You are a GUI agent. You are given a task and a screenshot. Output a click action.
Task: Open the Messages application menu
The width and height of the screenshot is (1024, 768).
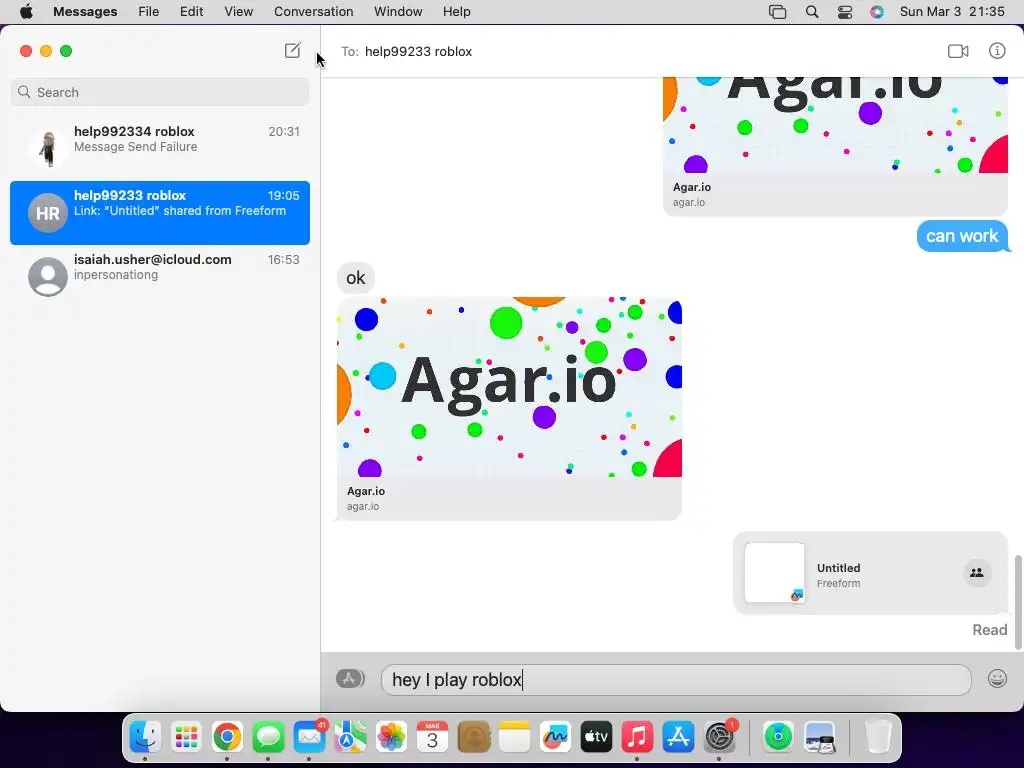point(85,12)
